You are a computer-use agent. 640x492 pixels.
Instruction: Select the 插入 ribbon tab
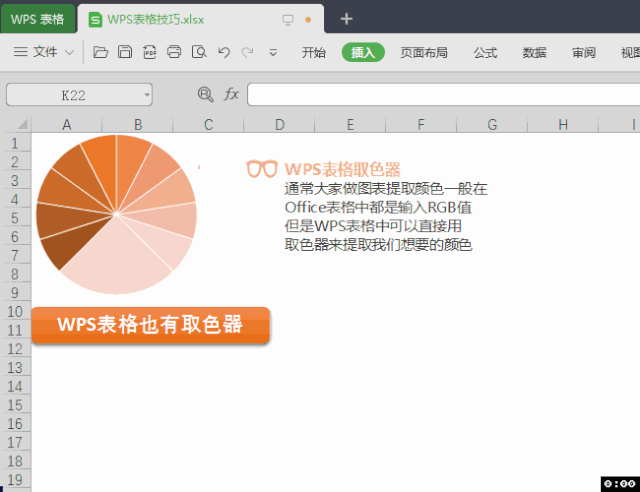(363, 52)
